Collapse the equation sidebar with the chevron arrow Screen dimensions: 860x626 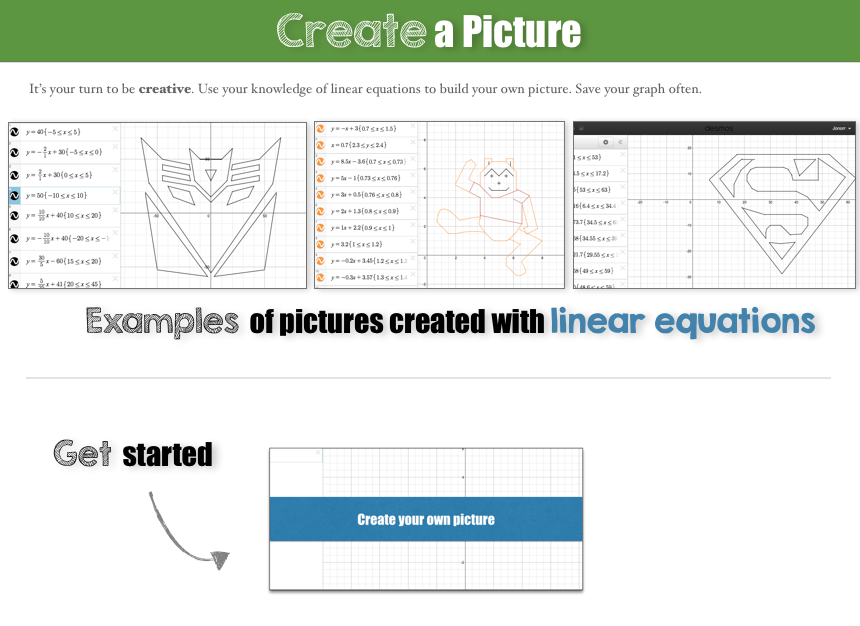point(621,142)
